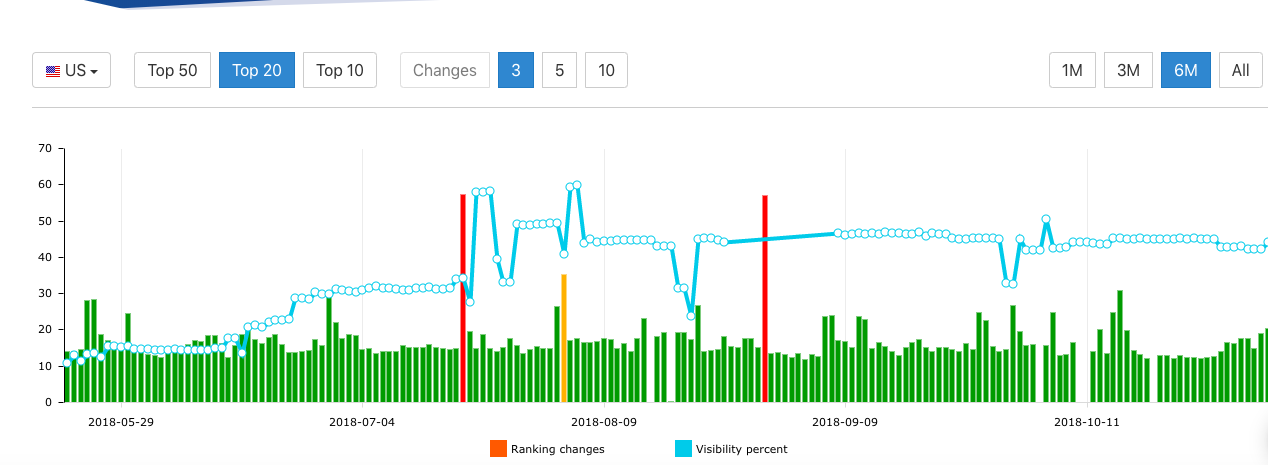The image size is (1268, 465).
Task: Click the second red bar near 2018-09-09
Action: tap(765, 300)
